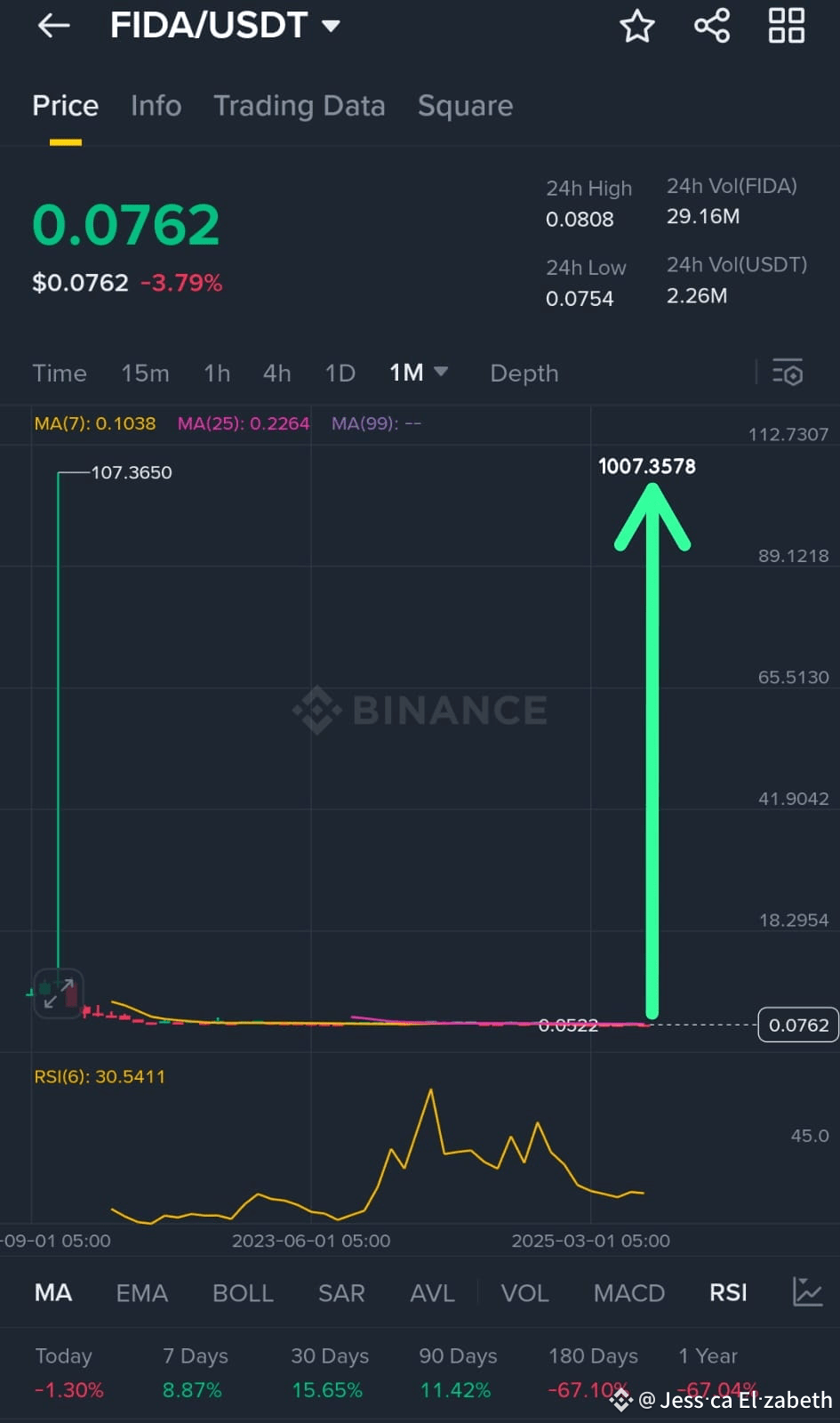This screenshot has height=1423, width=840.
Task: Toggle the VOL indicator
Action: [x=524, y=1292]
